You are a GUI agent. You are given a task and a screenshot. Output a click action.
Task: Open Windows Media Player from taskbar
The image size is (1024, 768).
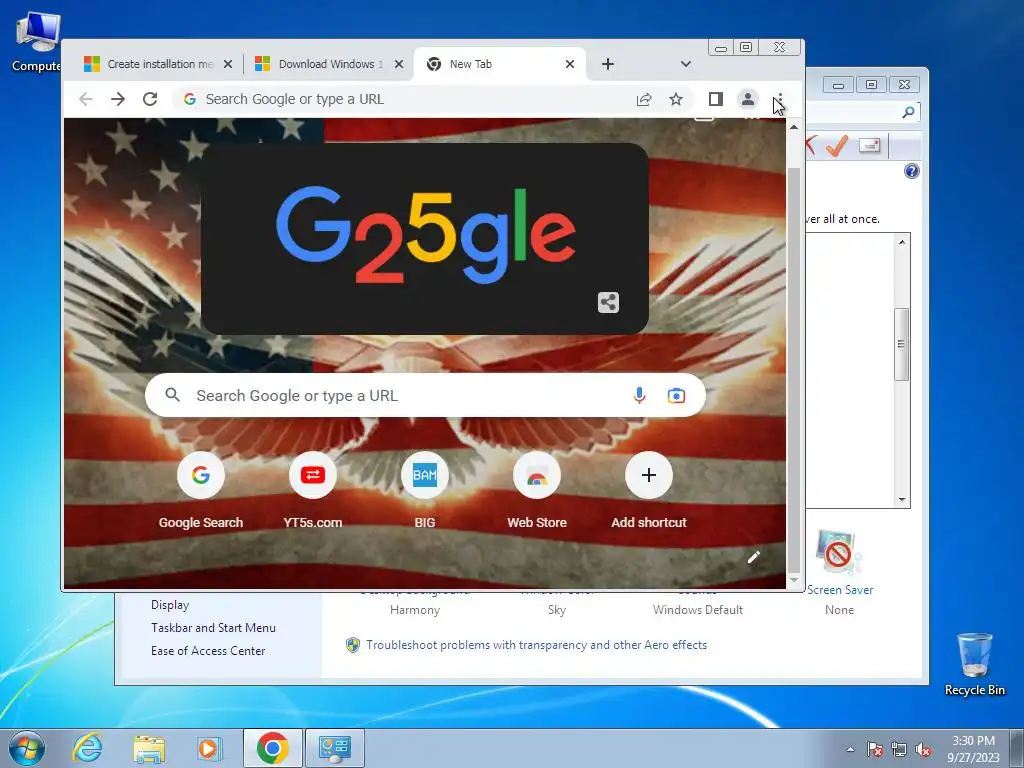209,748
